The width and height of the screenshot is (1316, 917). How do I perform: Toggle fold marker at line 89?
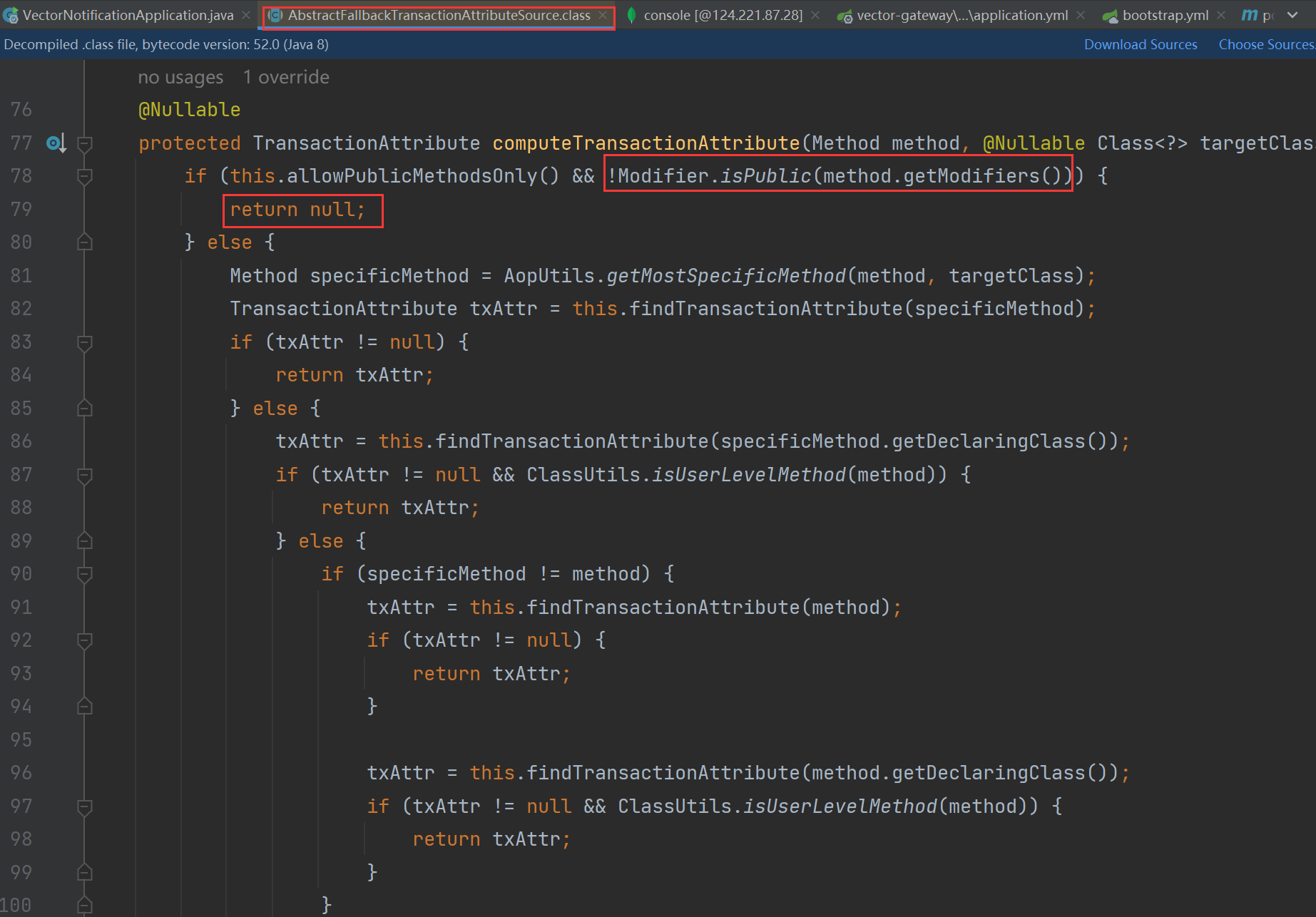click(x=84, y=541)
